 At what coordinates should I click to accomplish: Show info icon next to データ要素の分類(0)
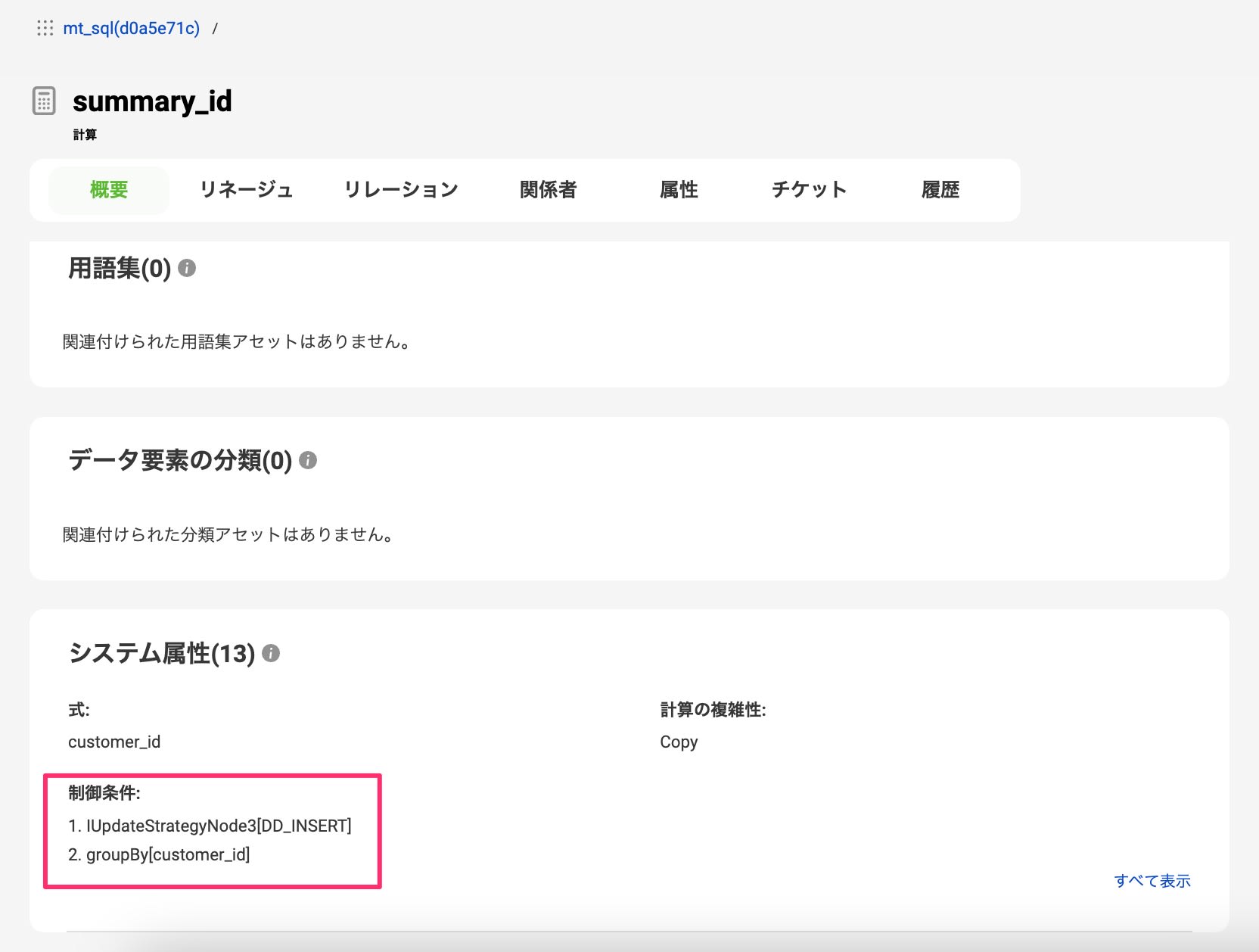(308, 460)
